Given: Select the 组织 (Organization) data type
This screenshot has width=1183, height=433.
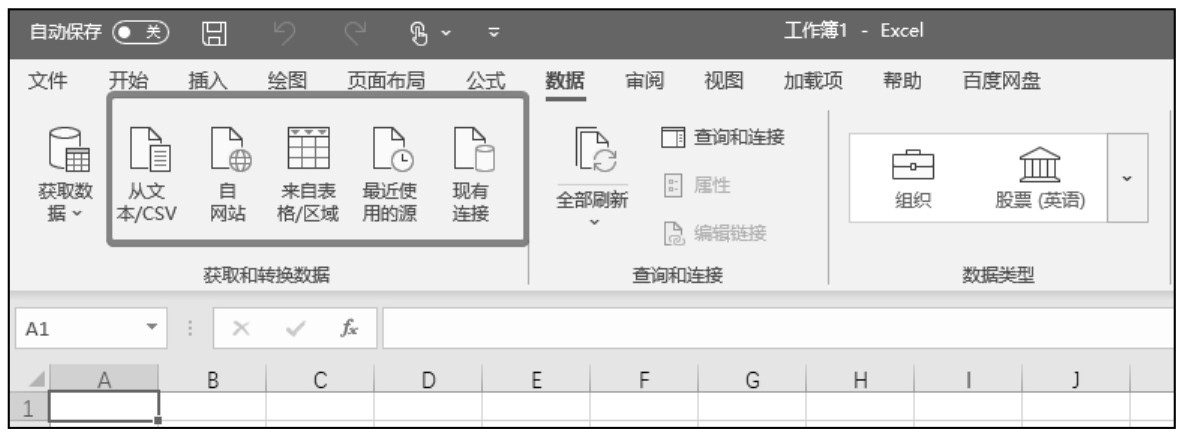Looking at the screenshot, I should pyautogui.click(x=913, y=177).
